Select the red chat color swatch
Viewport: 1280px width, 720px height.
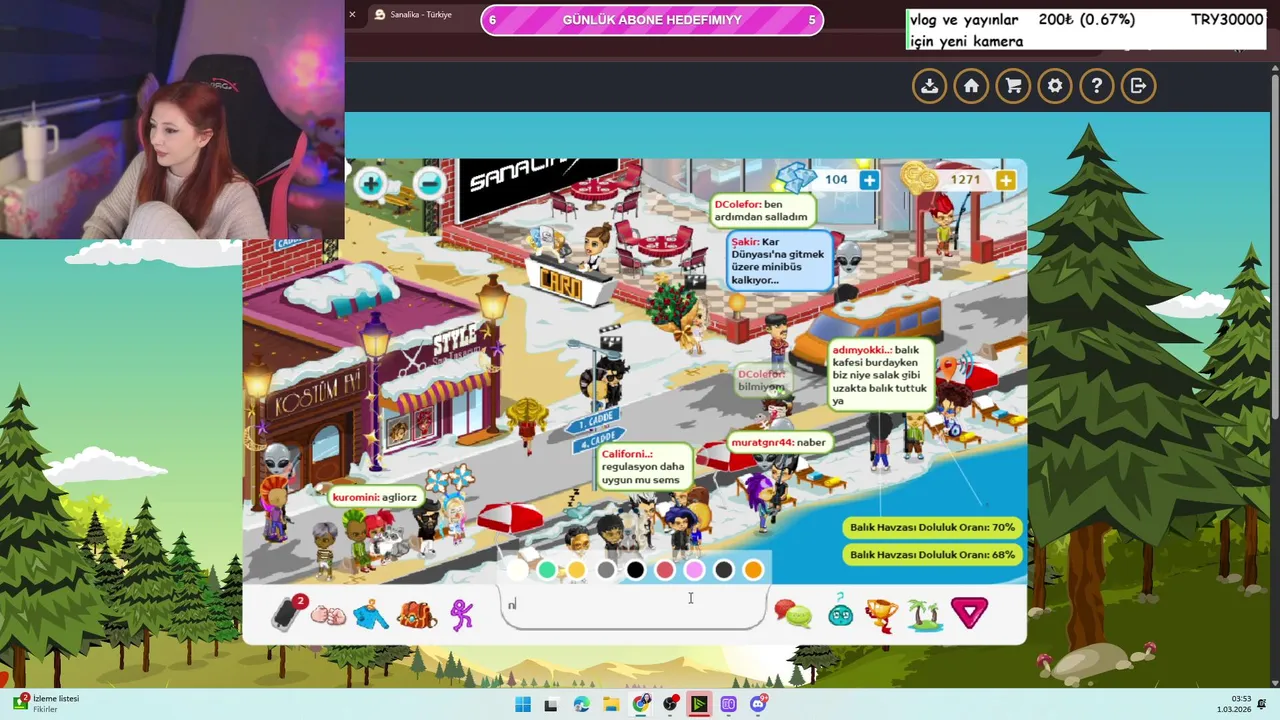pos(665,570)
